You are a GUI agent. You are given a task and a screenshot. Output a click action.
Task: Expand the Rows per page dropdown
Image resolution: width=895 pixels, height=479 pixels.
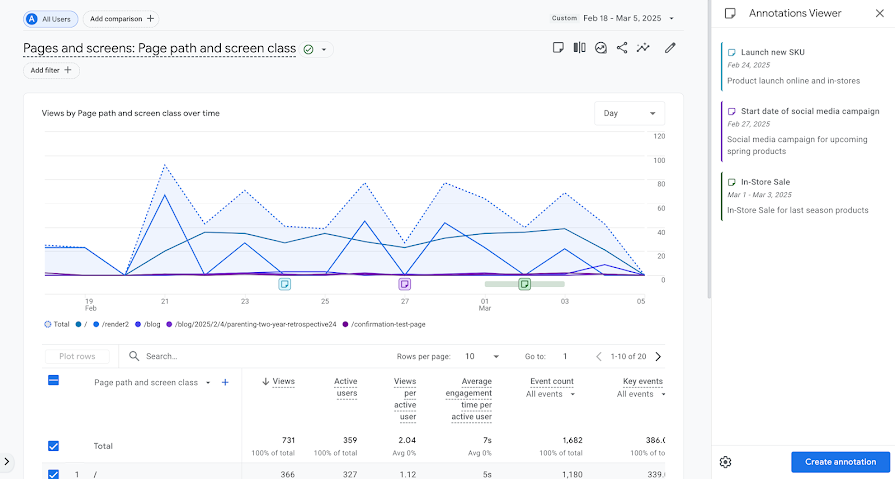click(482, 356)
